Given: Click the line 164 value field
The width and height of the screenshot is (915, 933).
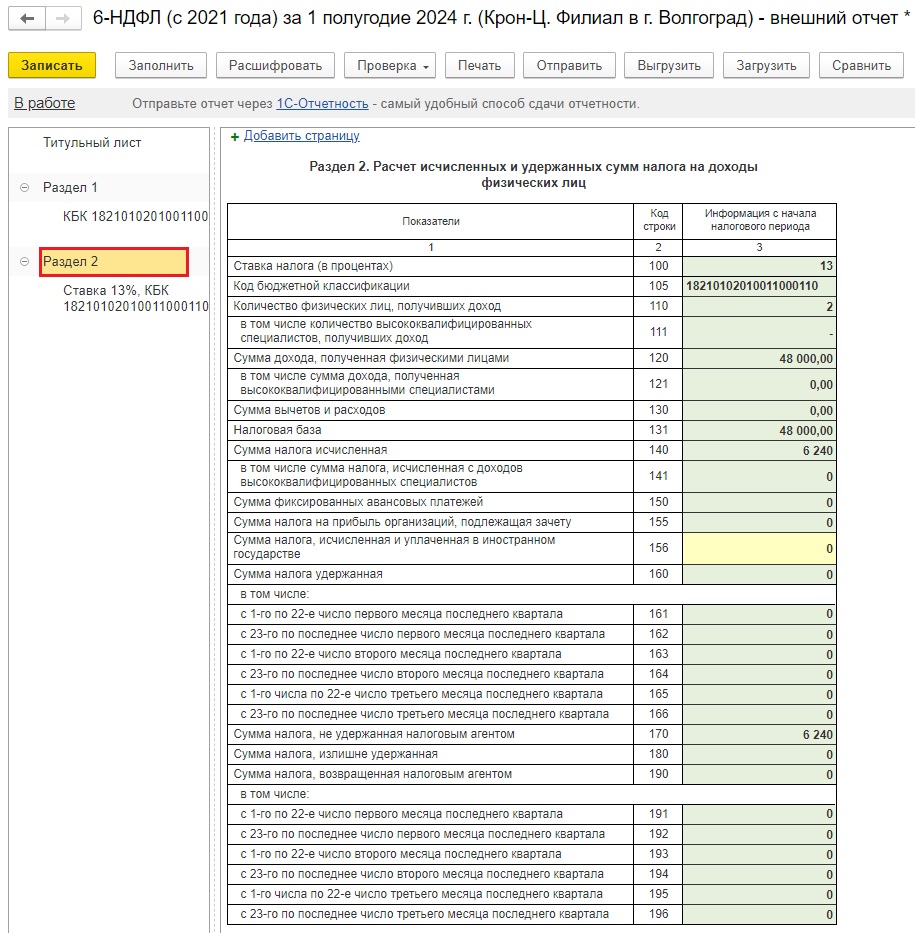Looking at the screenshot, I should pyautogui.click(x=759, y=674).
